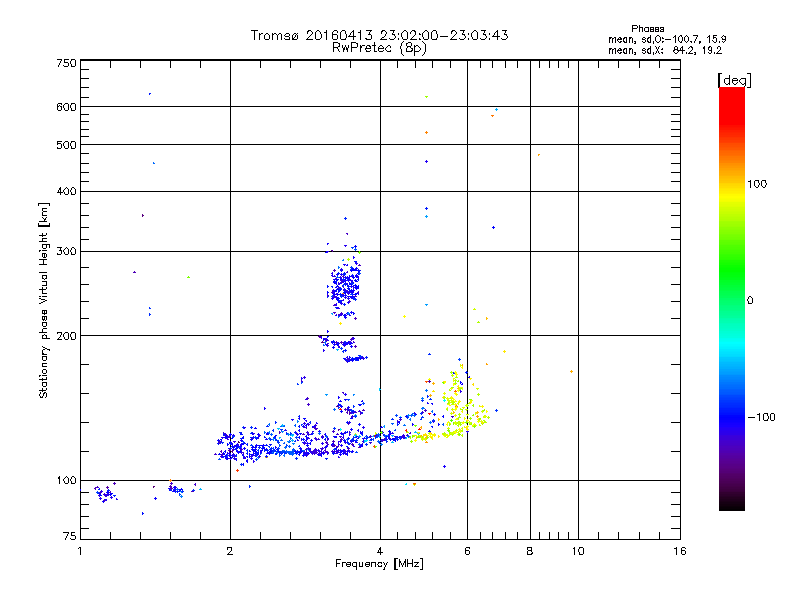
Task: Click the y-axis tick label '75'
Action: click(70, 536)
